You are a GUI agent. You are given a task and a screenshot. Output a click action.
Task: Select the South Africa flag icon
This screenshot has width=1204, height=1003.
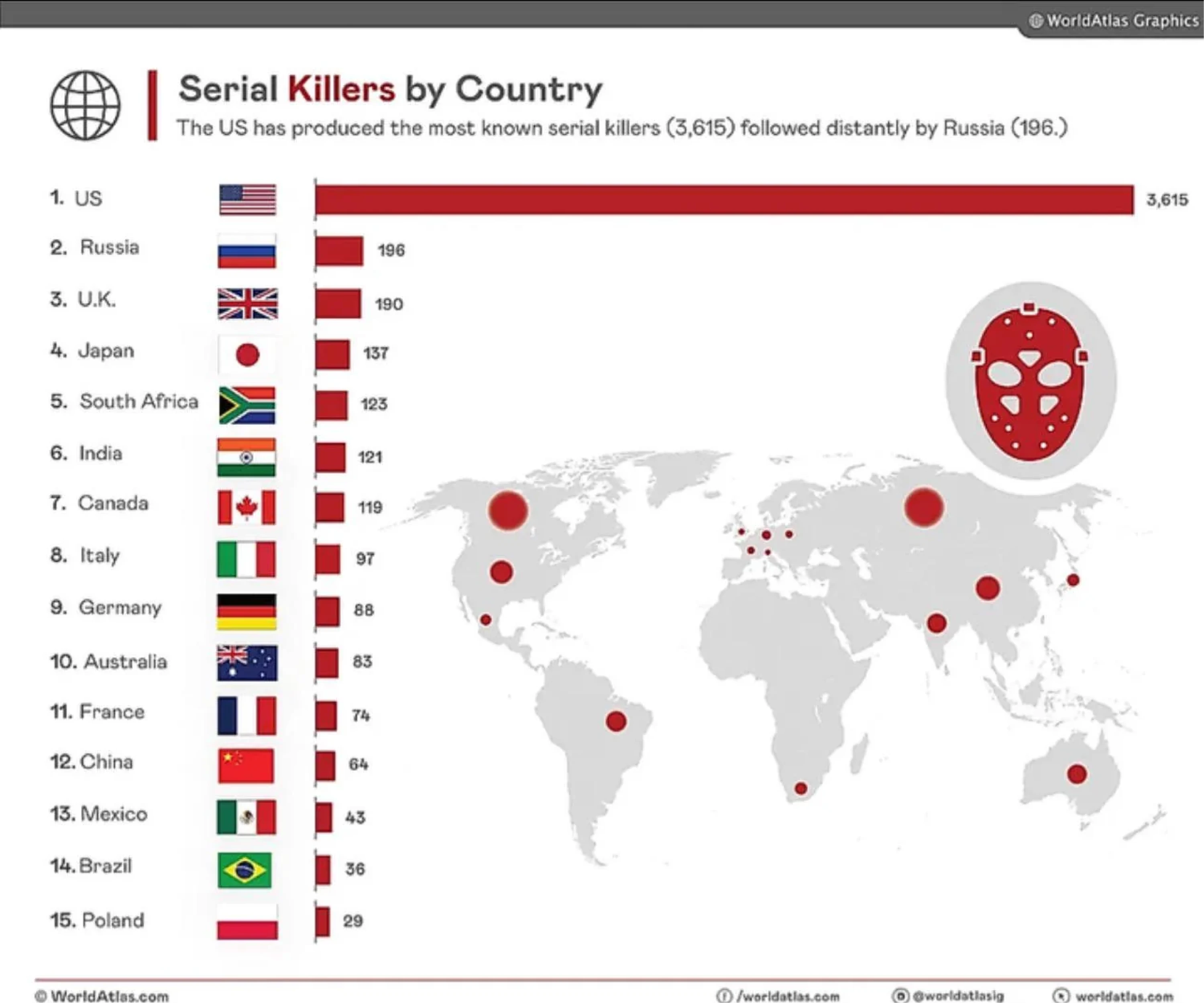[247, 406]
